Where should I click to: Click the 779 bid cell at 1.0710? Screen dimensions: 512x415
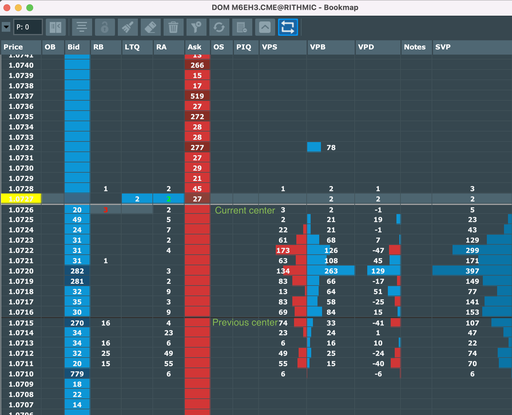(77, 374)
